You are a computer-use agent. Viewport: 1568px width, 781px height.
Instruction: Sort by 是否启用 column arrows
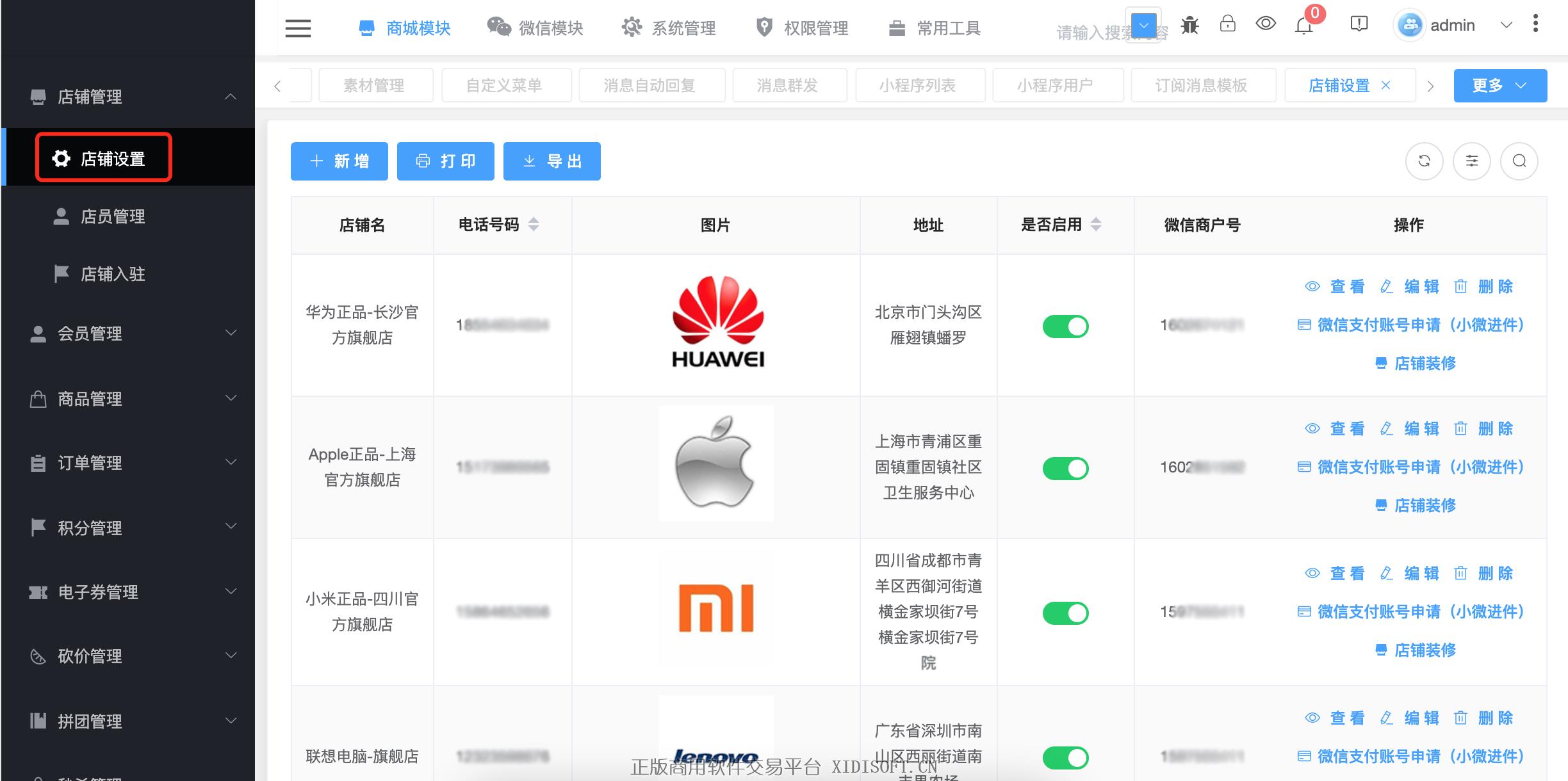[1096, 224]
